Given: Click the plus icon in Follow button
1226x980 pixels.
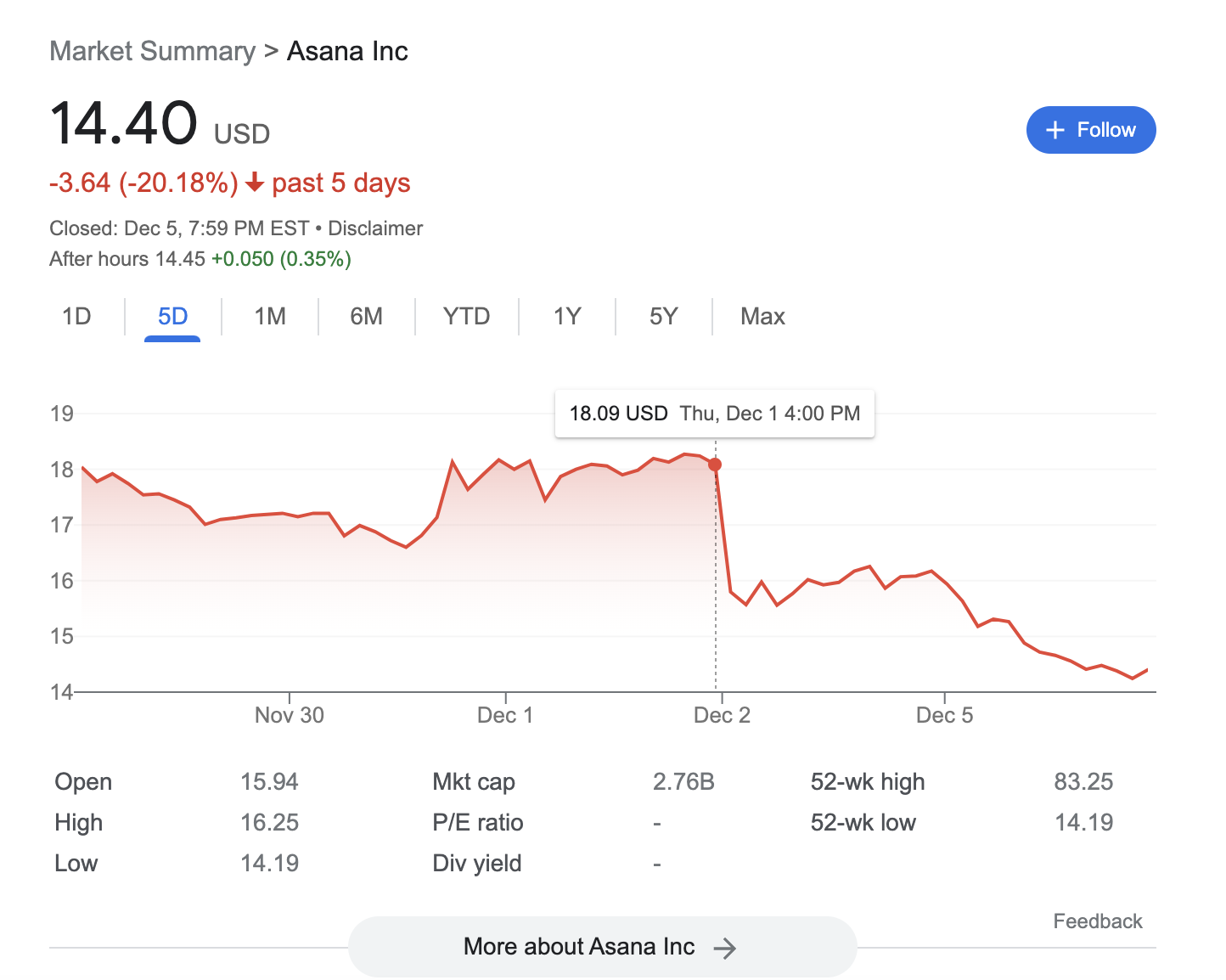Looking at the screenshot, I should point(1054,130).
